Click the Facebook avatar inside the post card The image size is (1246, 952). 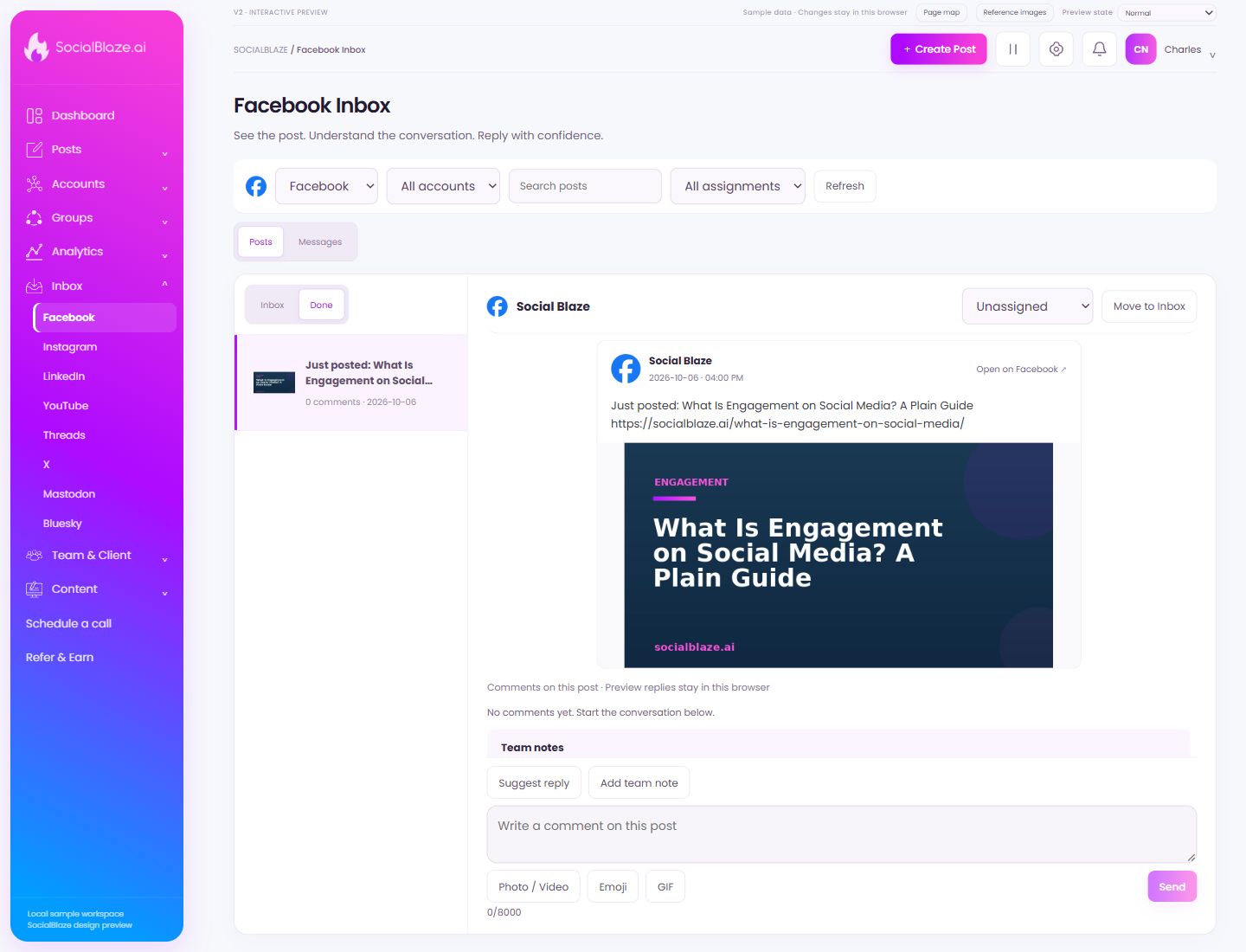tap(626, 369)
